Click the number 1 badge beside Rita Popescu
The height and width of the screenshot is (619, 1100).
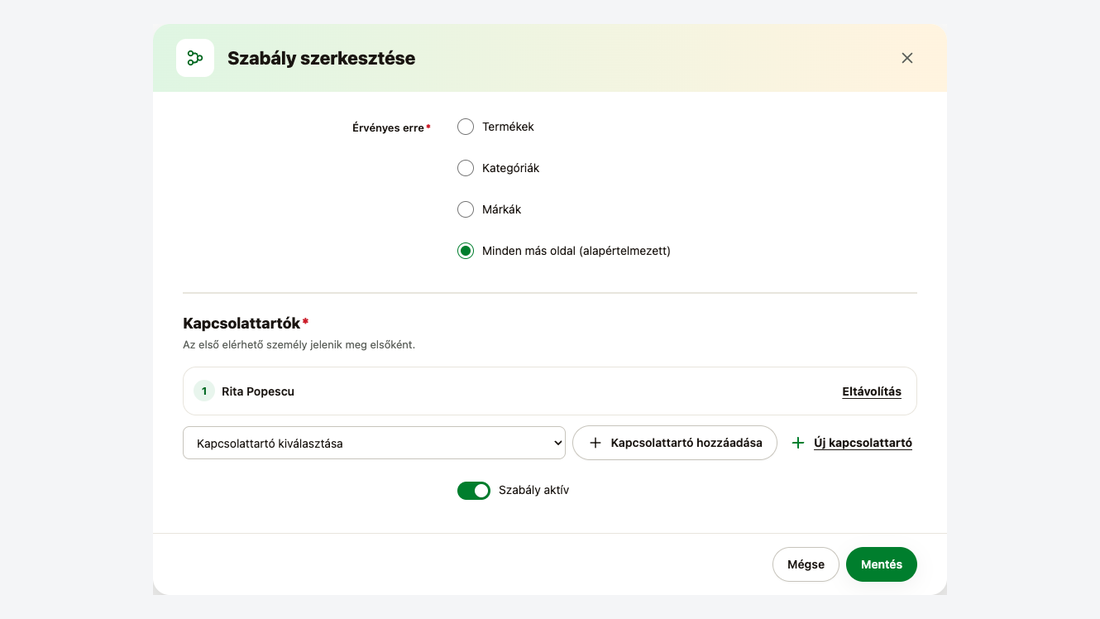[x=204, y=391]
